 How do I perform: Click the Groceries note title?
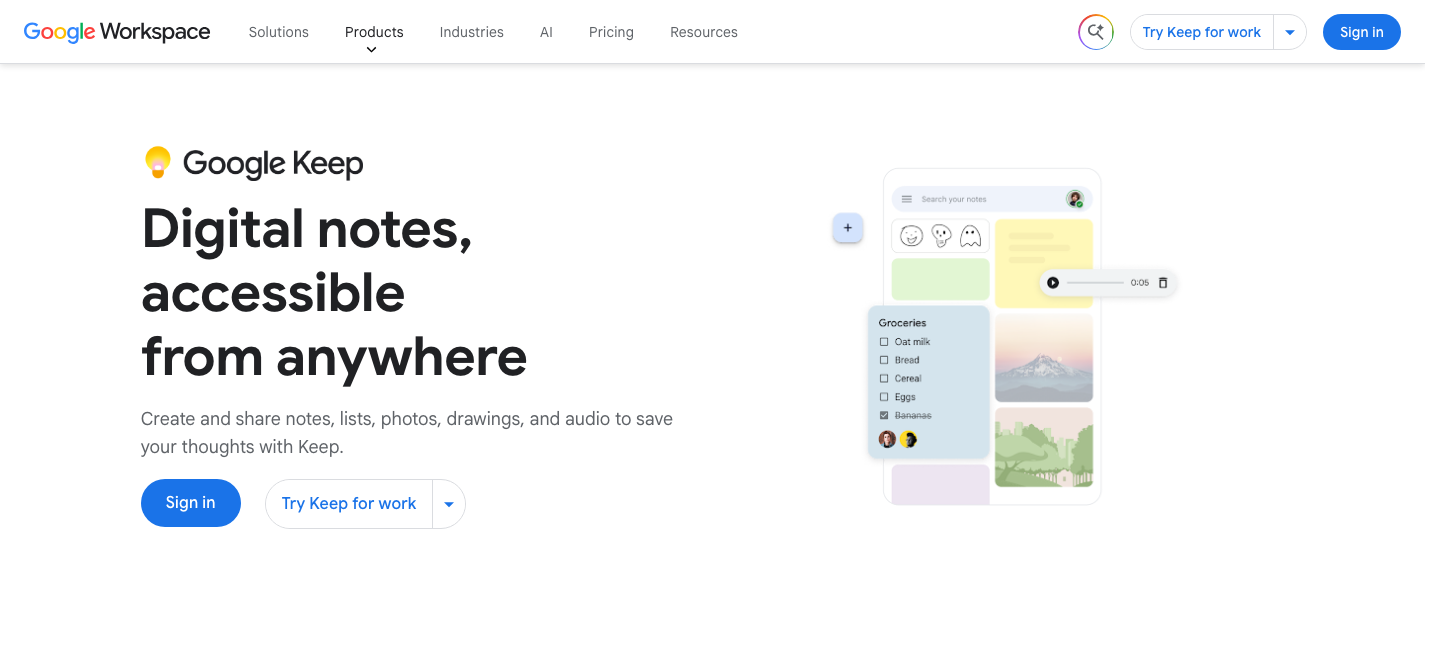coord(902,323)
